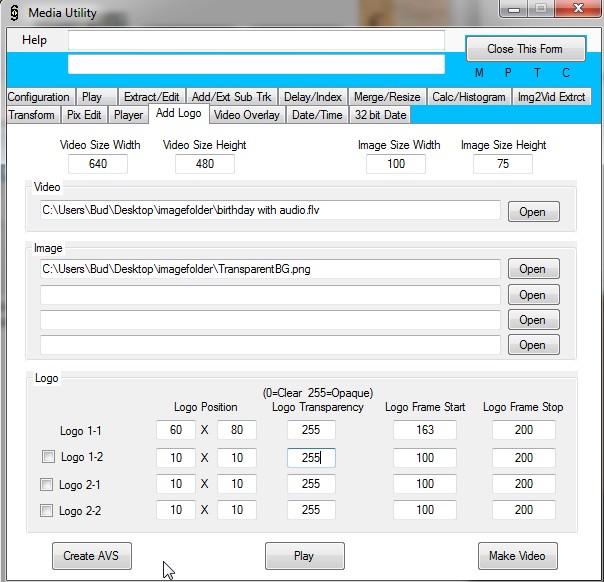Click the Logo 1-1 Frame Stop field
Image resolution: width=604 pixels, height=582 pixels.
click(x=524, y=430)
